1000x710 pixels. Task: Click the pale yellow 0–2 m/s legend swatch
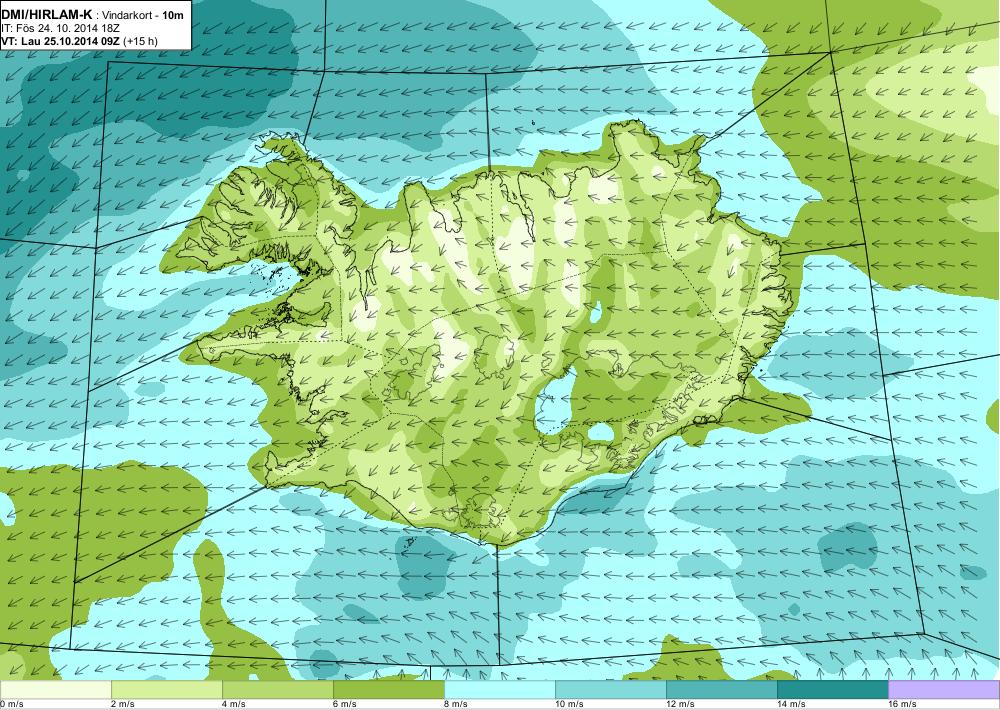(x=55, y=690)
